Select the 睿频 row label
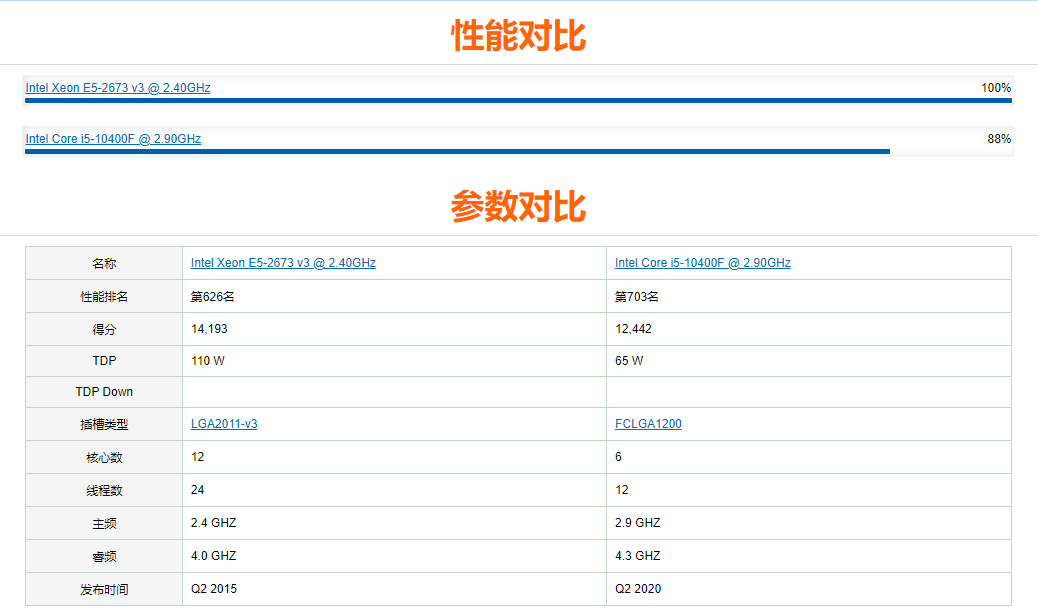The image size is (1038, 611). (104, 557)
